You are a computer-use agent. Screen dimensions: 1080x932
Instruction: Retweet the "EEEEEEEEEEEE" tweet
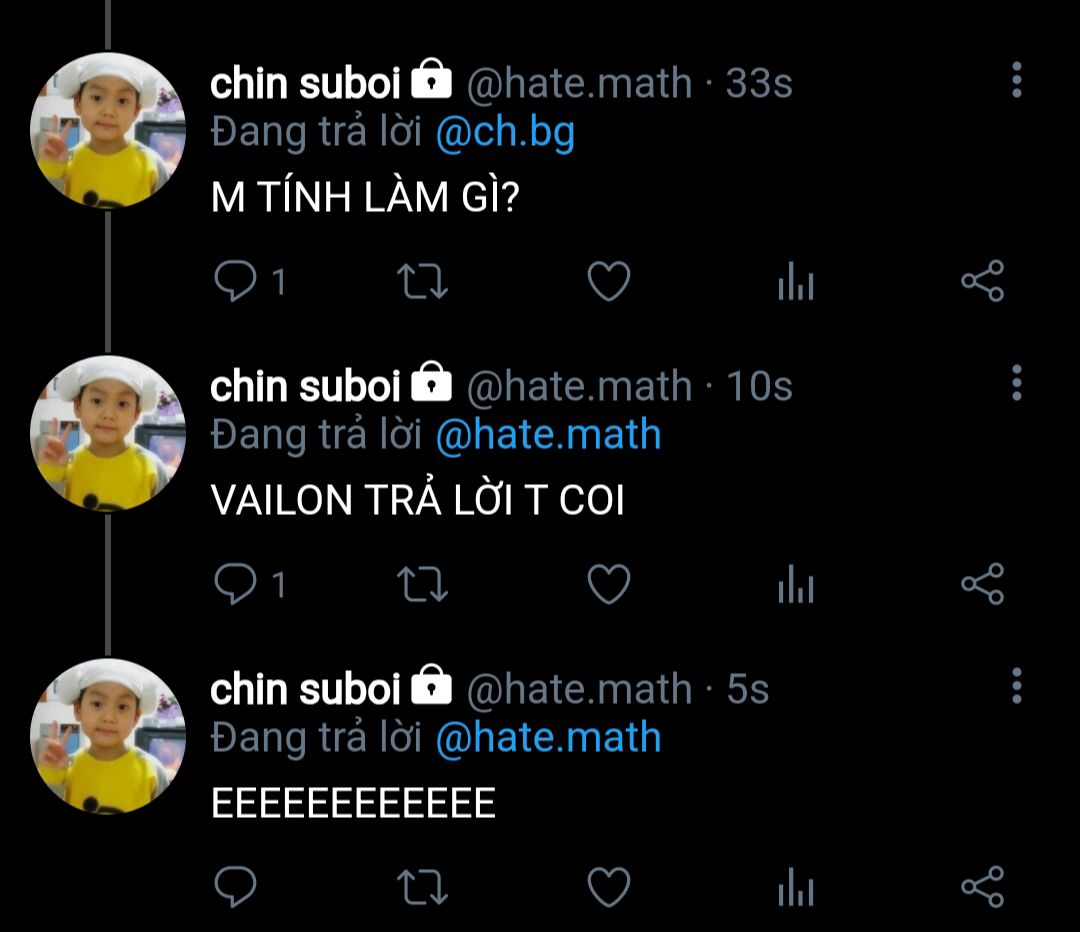(x=422, y=887)
